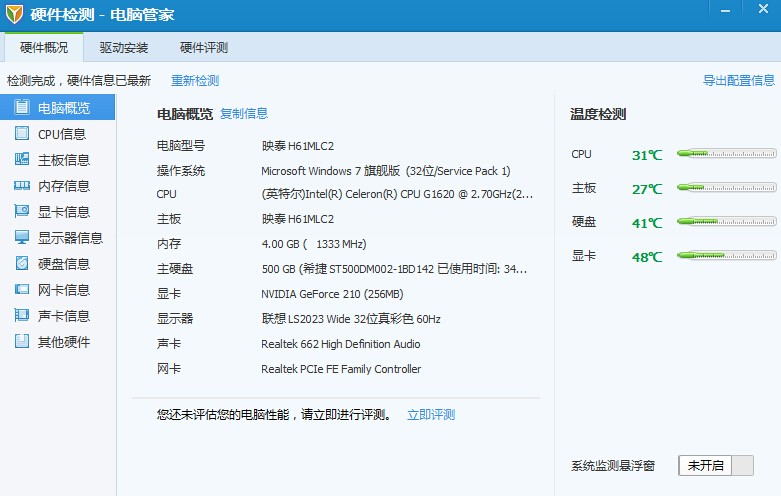Click the 电脑概览 sidebar icon
Screen dimensions: 781x496
coord(21,107)
